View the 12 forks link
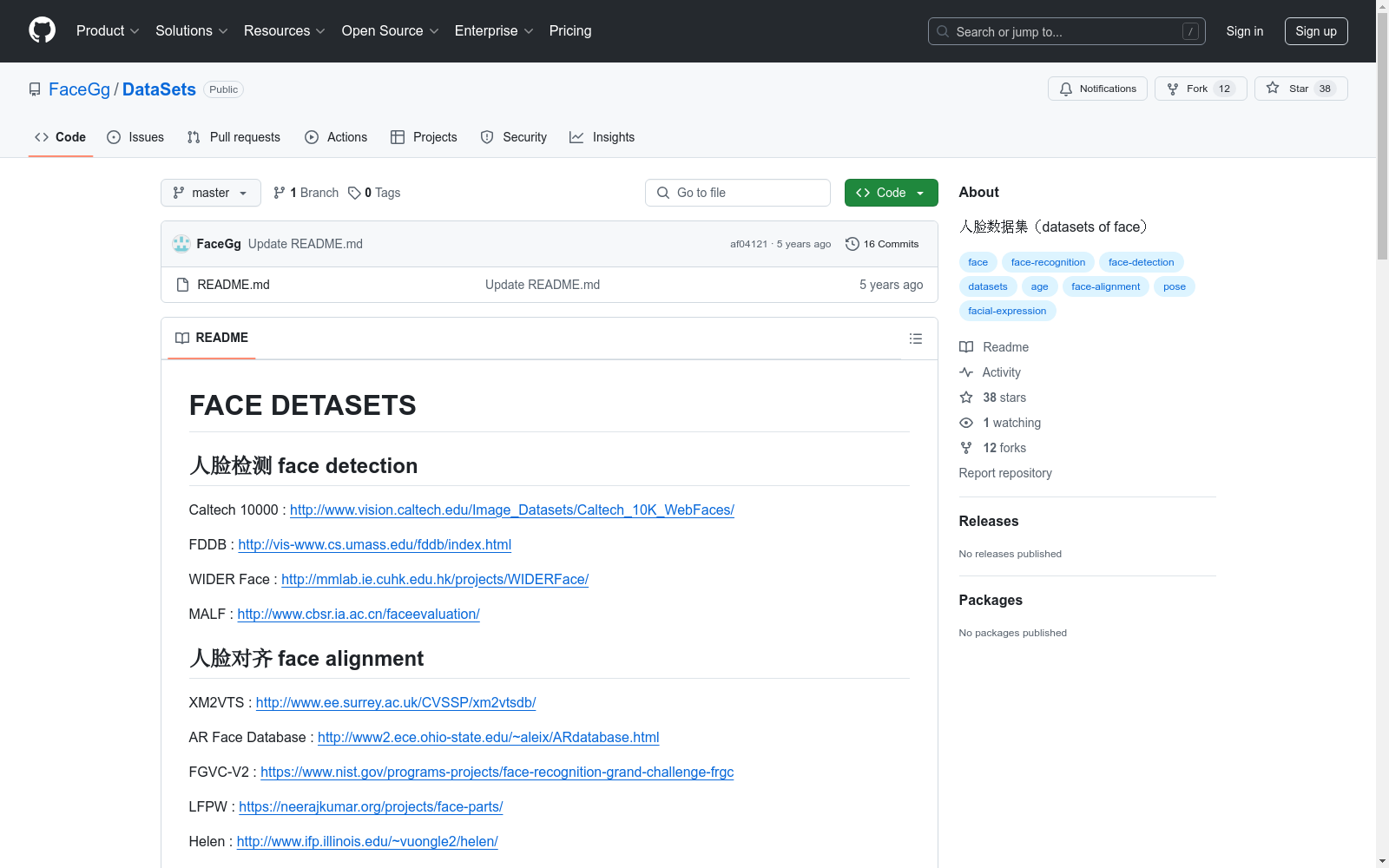The width and height of the screenshot is (1389, 868). coord(993,448)
